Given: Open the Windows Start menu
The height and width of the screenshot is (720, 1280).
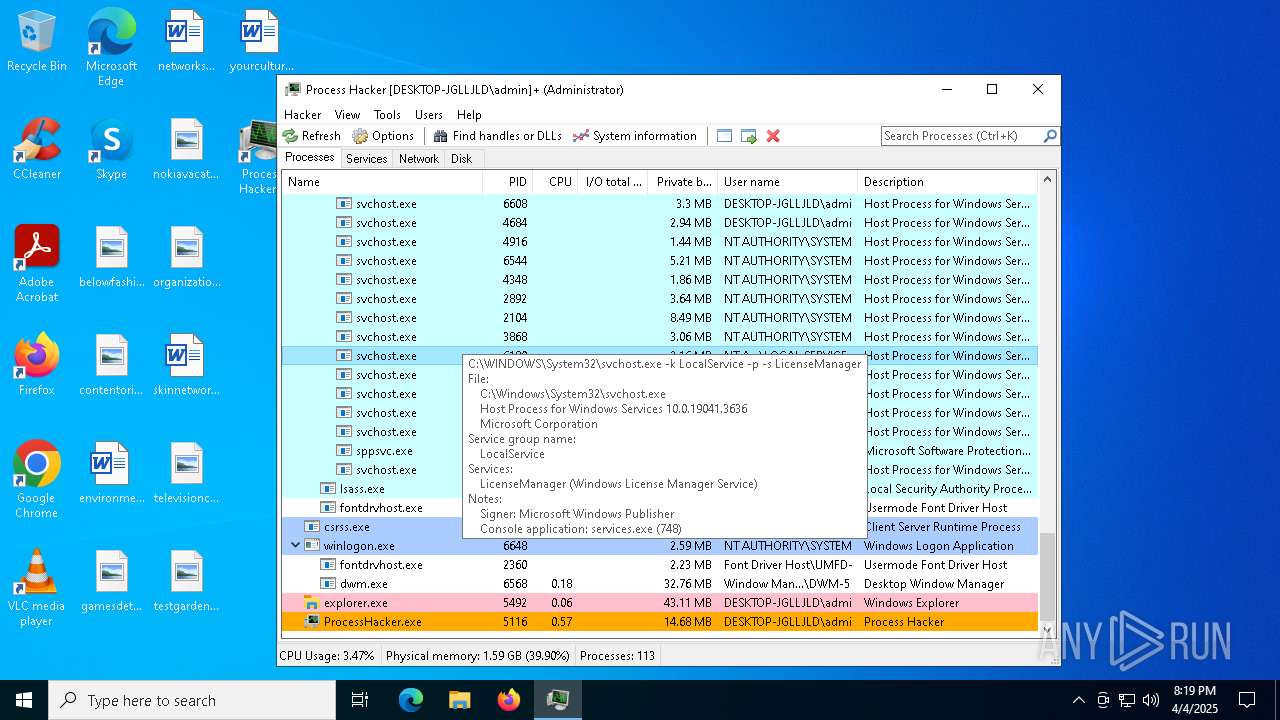Looking at the screenshot, I should (x=24, y=700).
